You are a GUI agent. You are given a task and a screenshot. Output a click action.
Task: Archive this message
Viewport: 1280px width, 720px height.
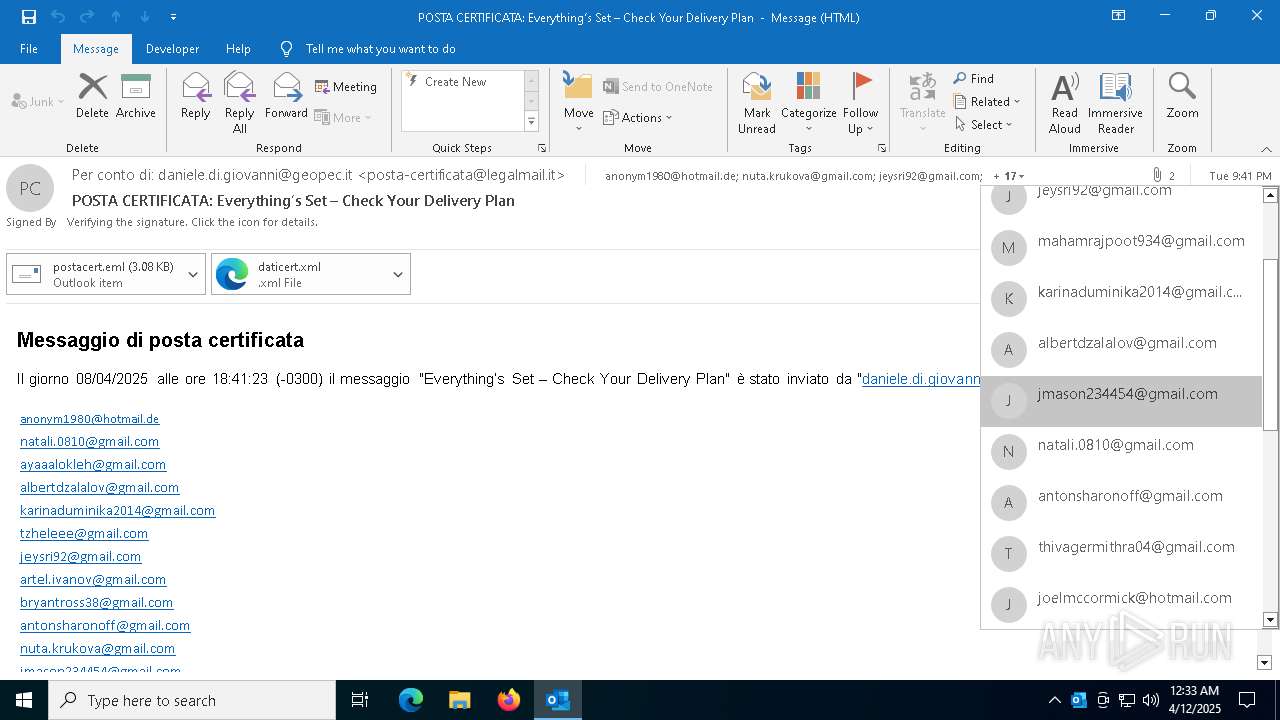pyautogui.click(x=136, y=96)
